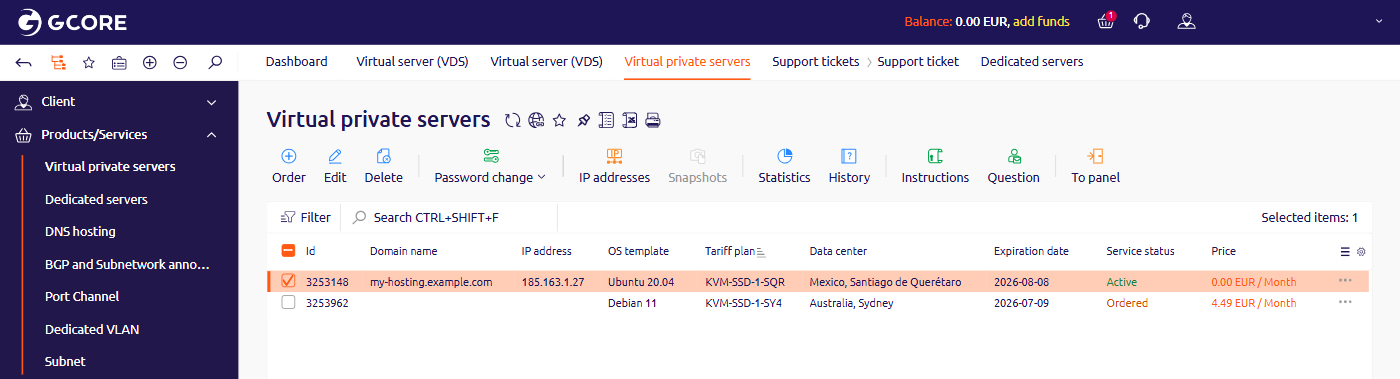Ask a Question about the server
The height and width of the screenshot is (379, 1400).
[x=1014, y=166]
